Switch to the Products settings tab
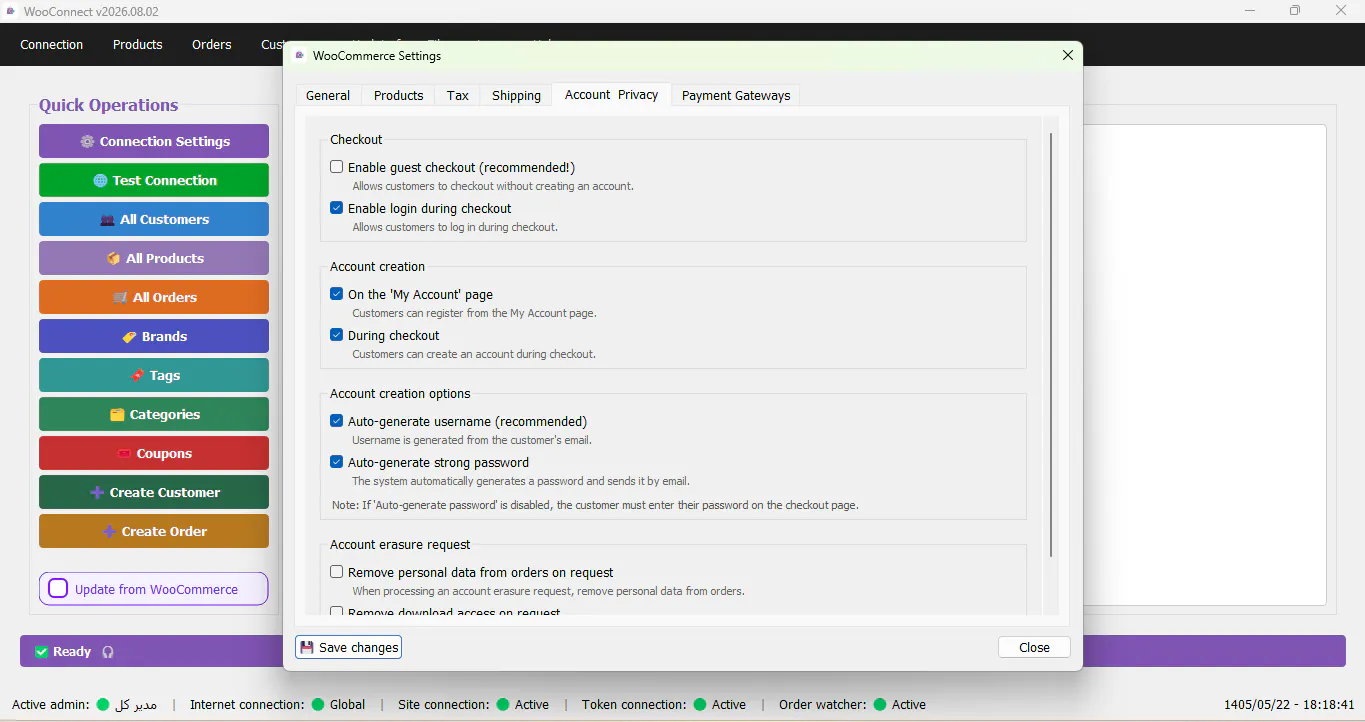The width and height of the screenshot is (1365, 722). tap(399, 95)
